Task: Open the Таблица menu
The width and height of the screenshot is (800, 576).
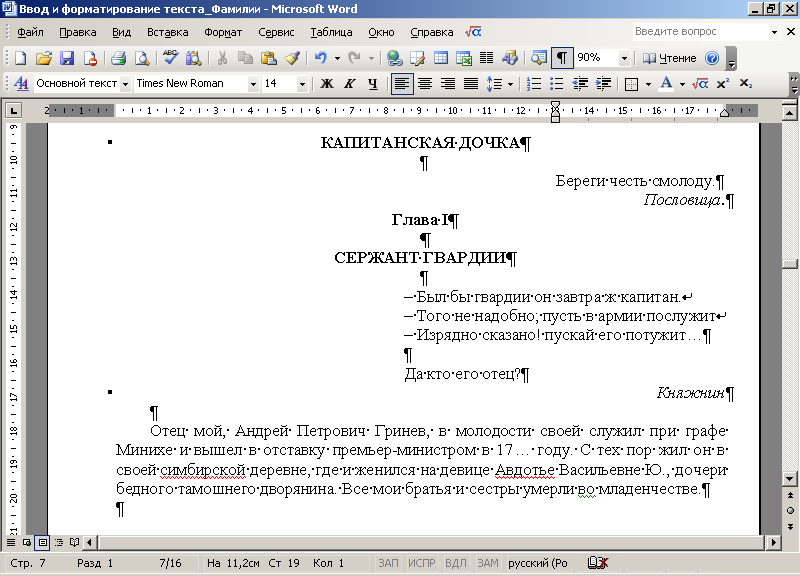Action: click(331, 32)
